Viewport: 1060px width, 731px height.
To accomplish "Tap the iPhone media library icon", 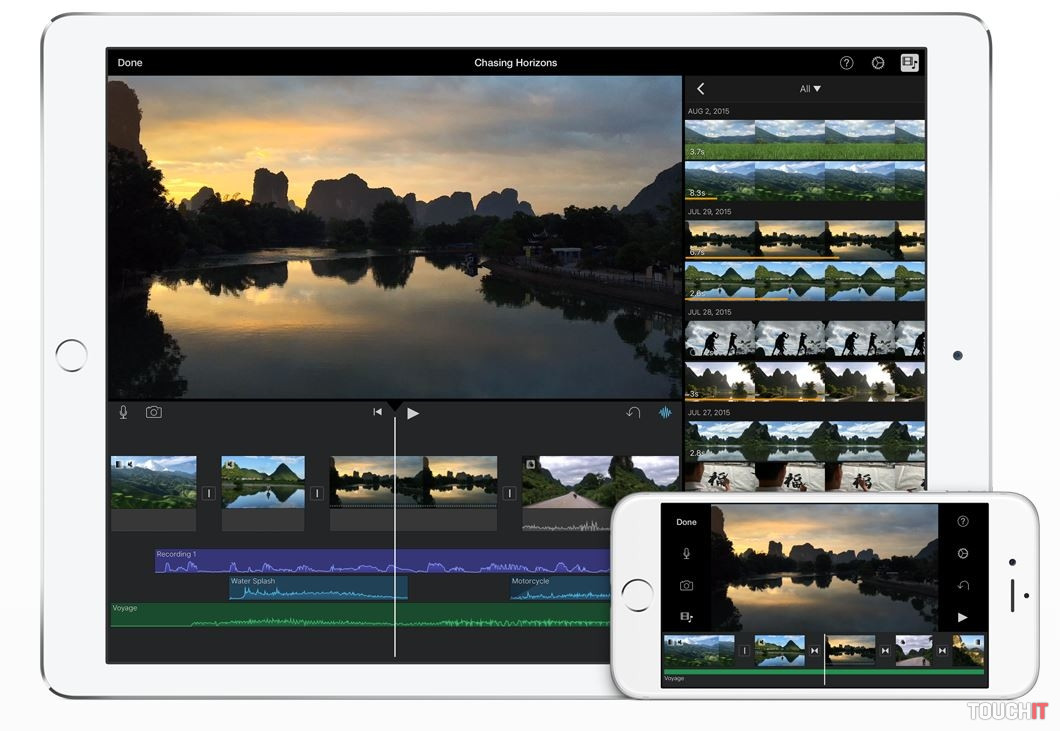I will (686, 617).
